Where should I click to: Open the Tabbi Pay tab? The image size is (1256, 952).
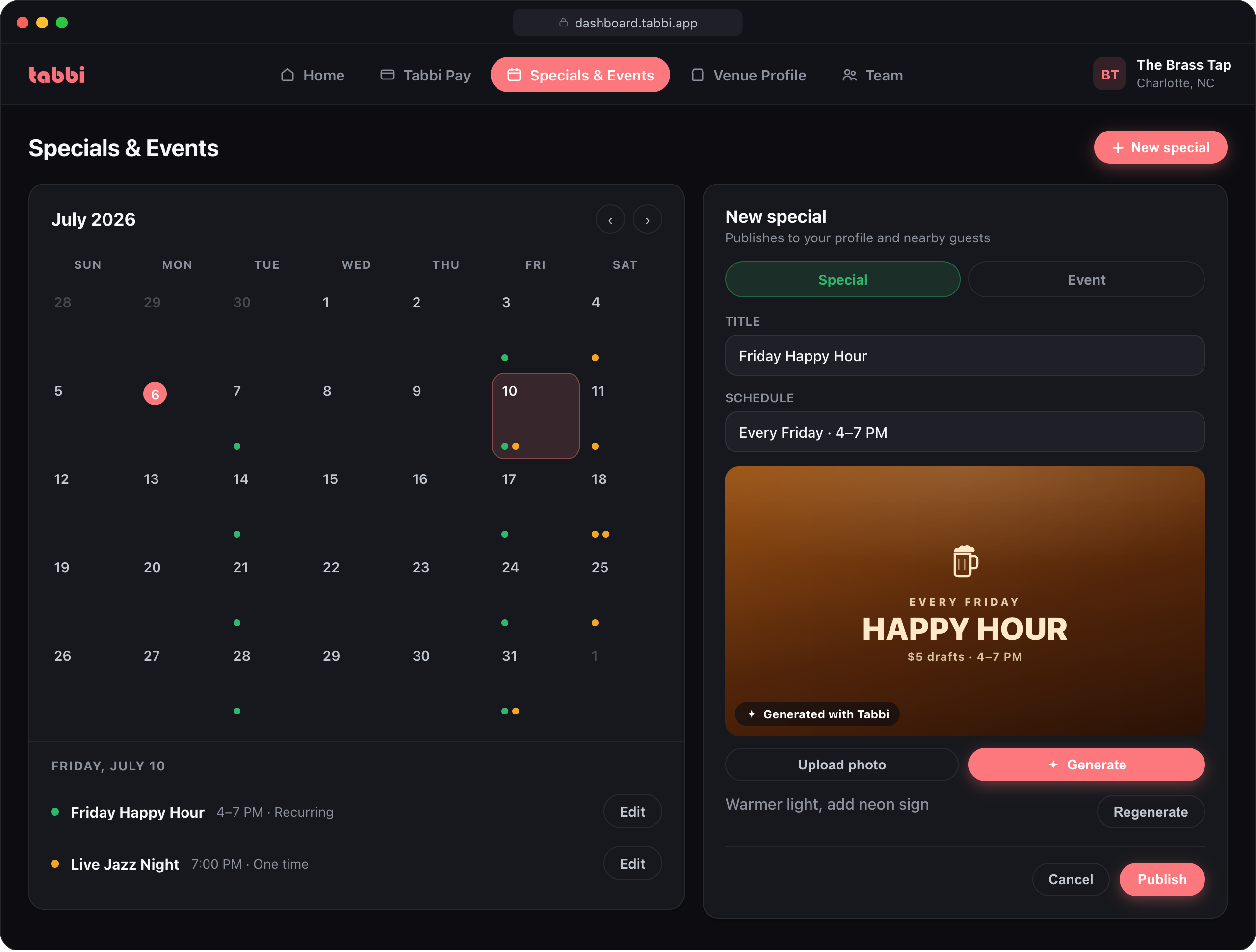[425, 75]
